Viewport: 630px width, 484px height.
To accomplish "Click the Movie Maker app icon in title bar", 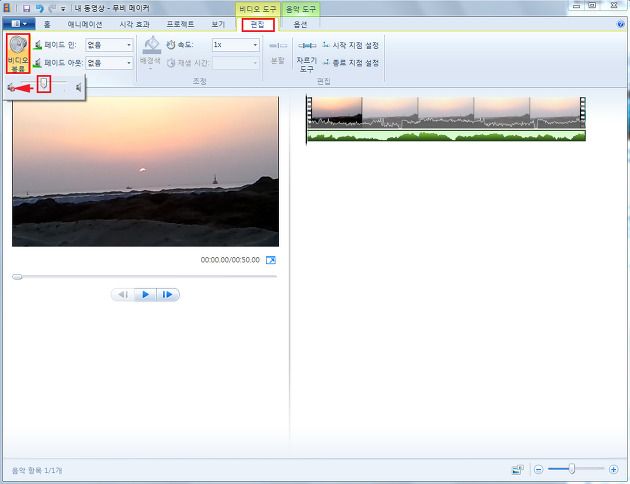I will pos(7,8).
